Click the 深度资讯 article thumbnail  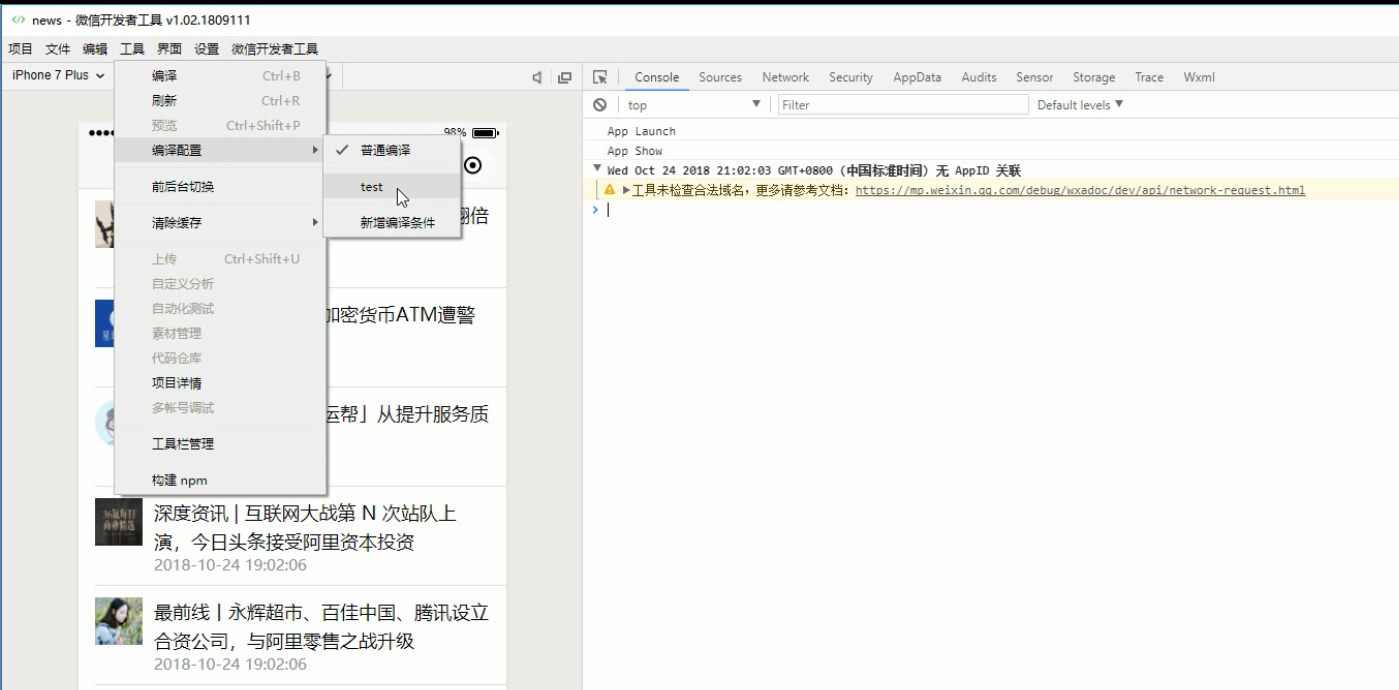point(119,522)
